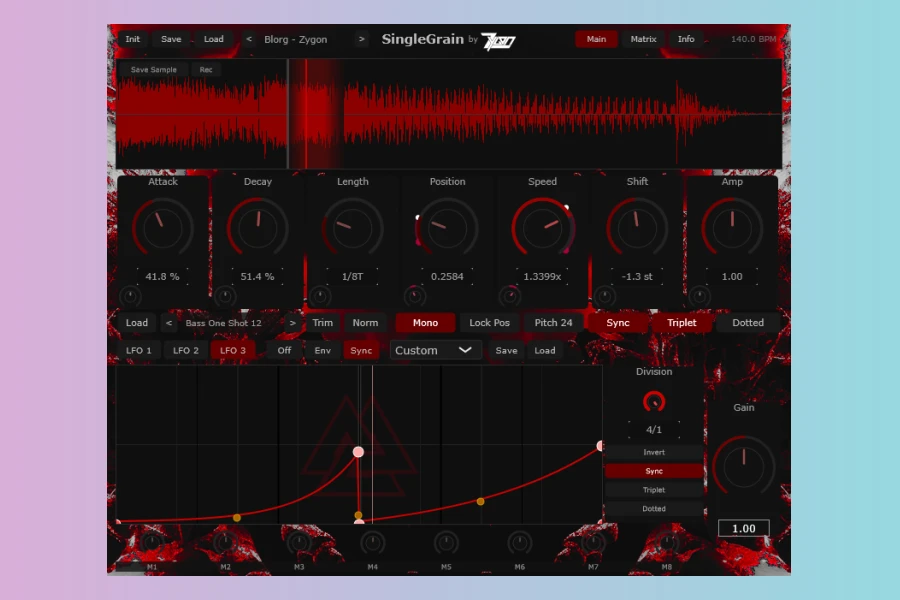This screenshot has width=900, height=600.
Task: Select next sample arrow after Bass One Shot 12
Action: click(292, 323)
